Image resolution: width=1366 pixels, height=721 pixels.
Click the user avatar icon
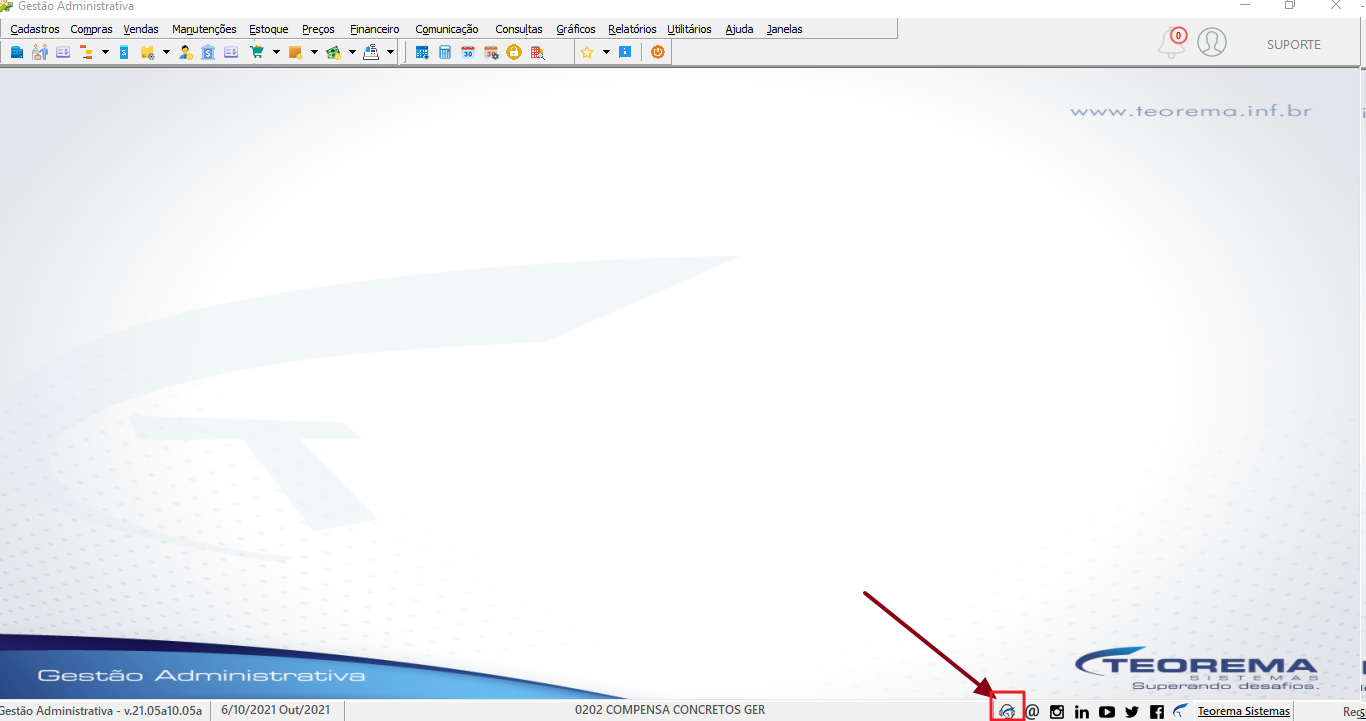point(1212,42)
